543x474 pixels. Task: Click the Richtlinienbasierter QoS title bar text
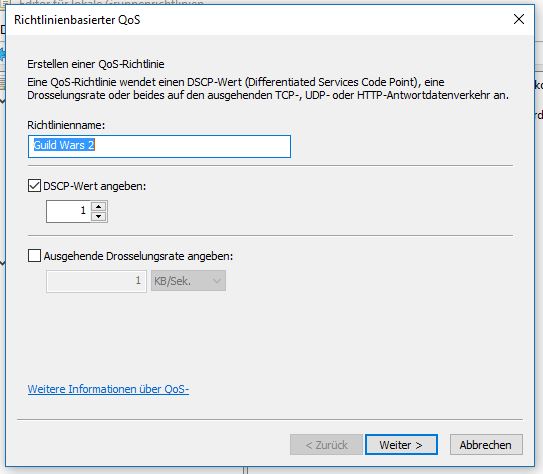point(77,20)
